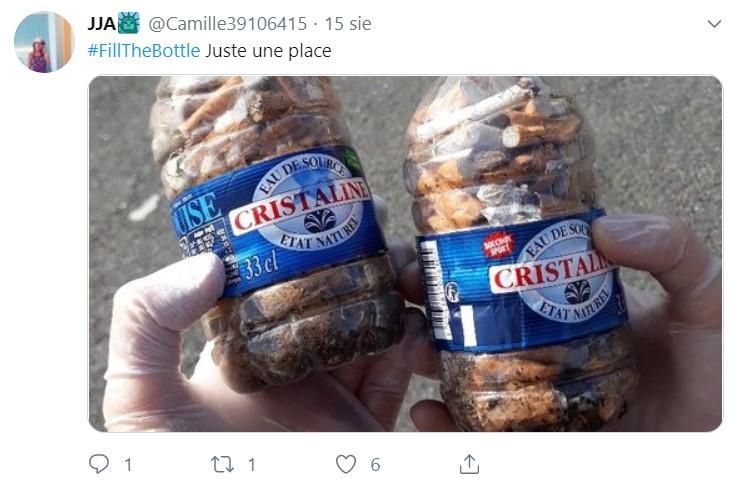Click the 15 sie timestamp
Viewport: 741px width, 487px height.
pyautogui.click(x=348, y=24)
